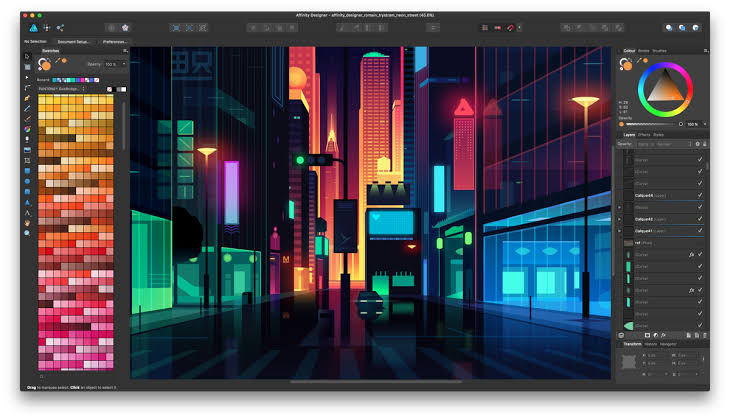Toggle visibility checkmark of Calque41 layer
The image size is (730, 420).
pos(700,230)
